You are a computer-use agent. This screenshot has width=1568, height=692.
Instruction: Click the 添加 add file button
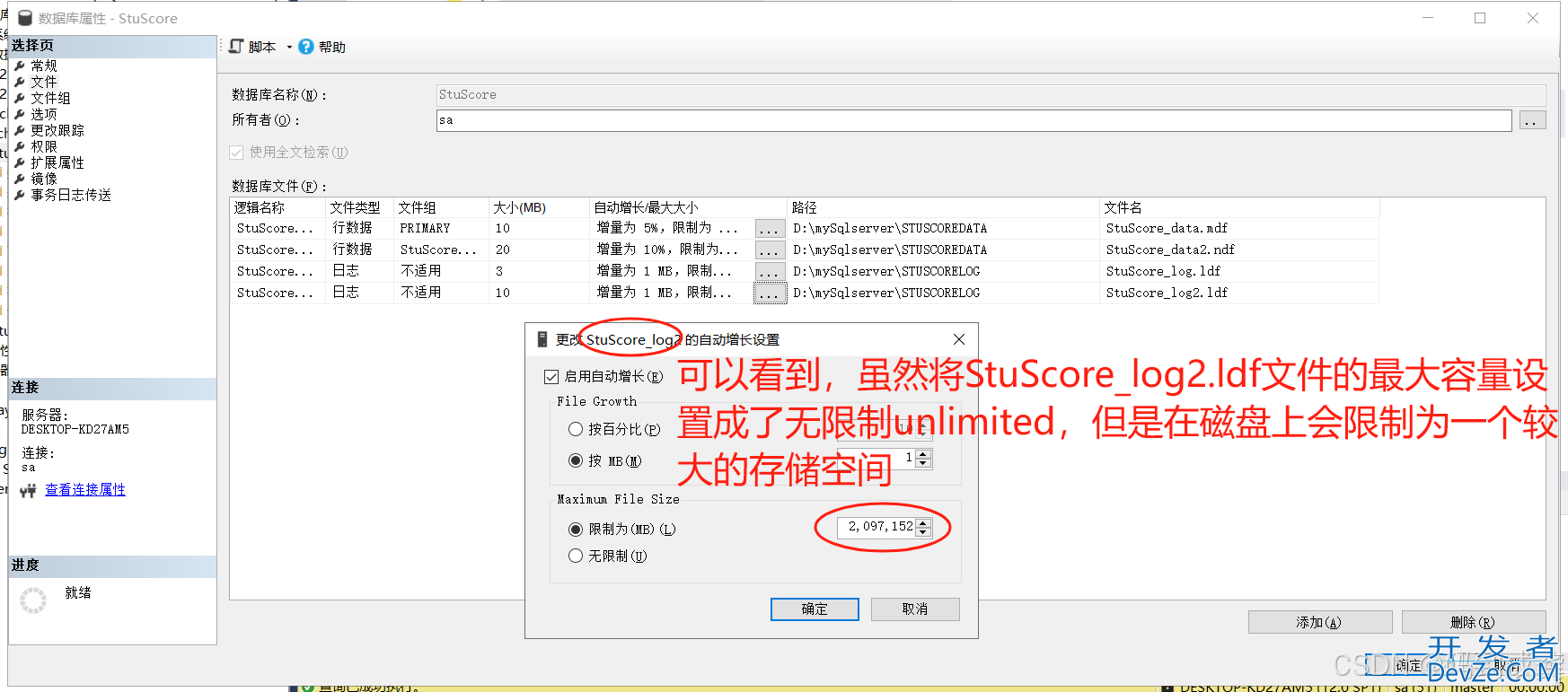click(1319, 622)
